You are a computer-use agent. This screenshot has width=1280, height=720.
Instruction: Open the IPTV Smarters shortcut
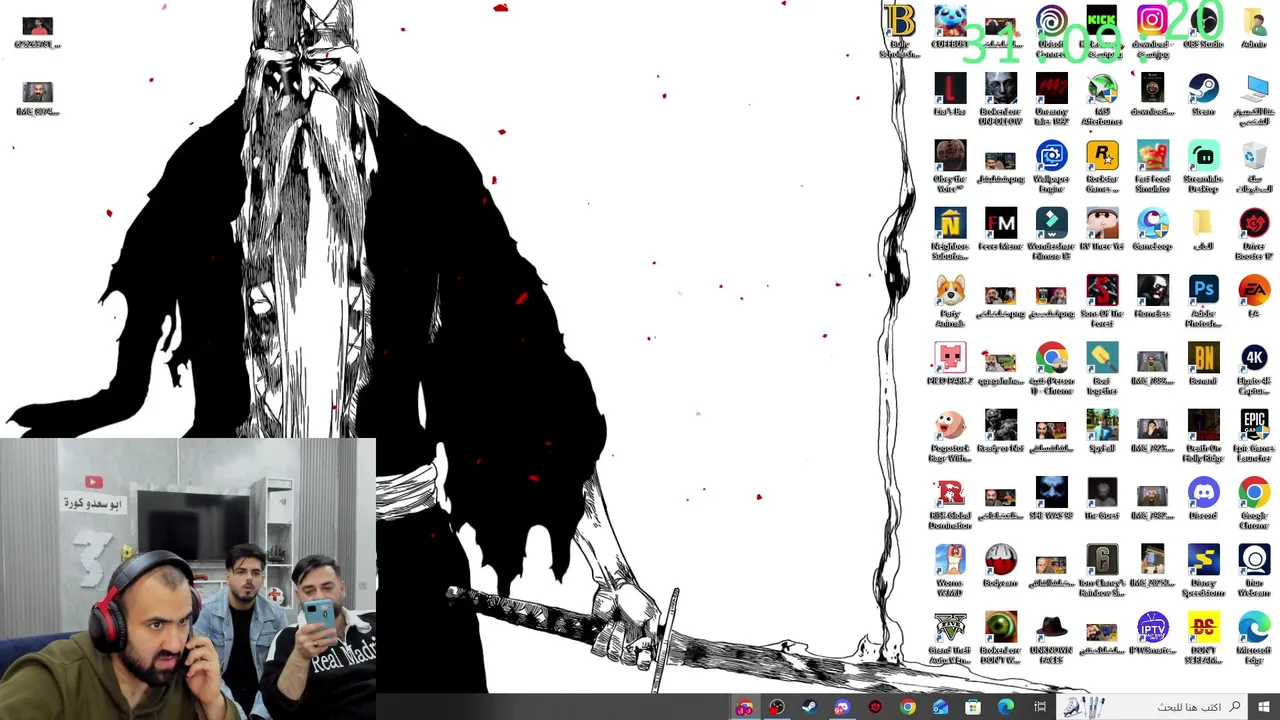[x=1152, y=632]
